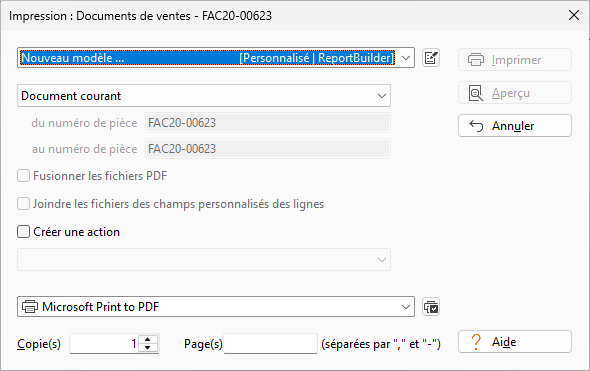Screen dimensions: 590x371
Task: Click the orange question mark help icon
Action: (x=476, y=342)
